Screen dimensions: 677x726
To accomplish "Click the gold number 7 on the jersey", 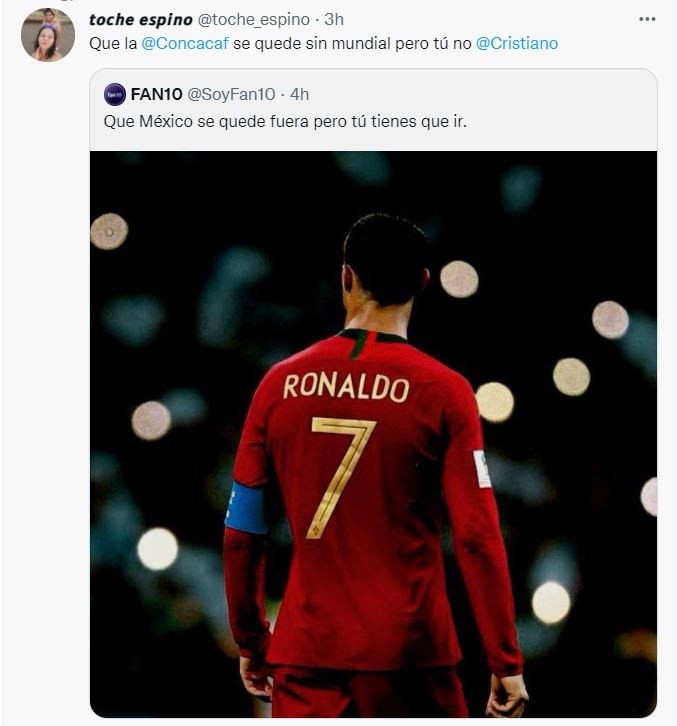I will 341,470.
